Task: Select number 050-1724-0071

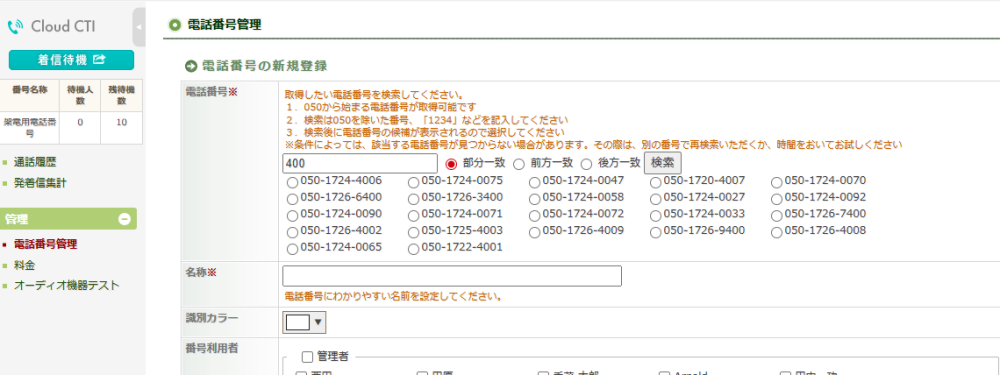Action: pyautogui.click(x=413, y=216)
